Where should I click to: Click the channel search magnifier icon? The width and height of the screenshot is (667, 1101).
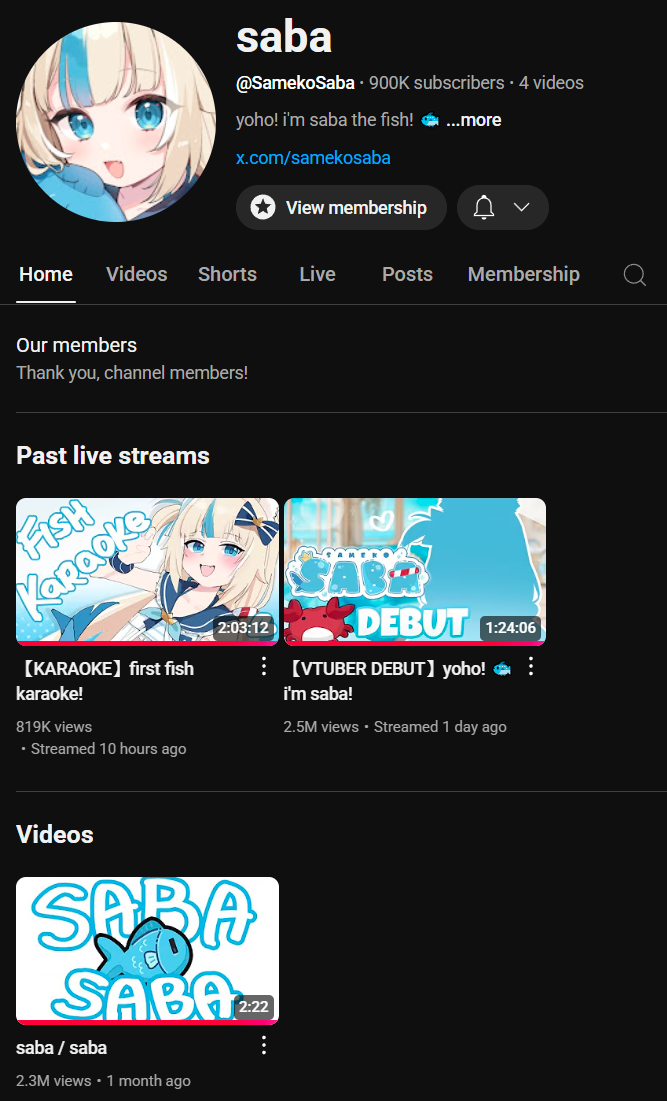[x=635, y=275]
